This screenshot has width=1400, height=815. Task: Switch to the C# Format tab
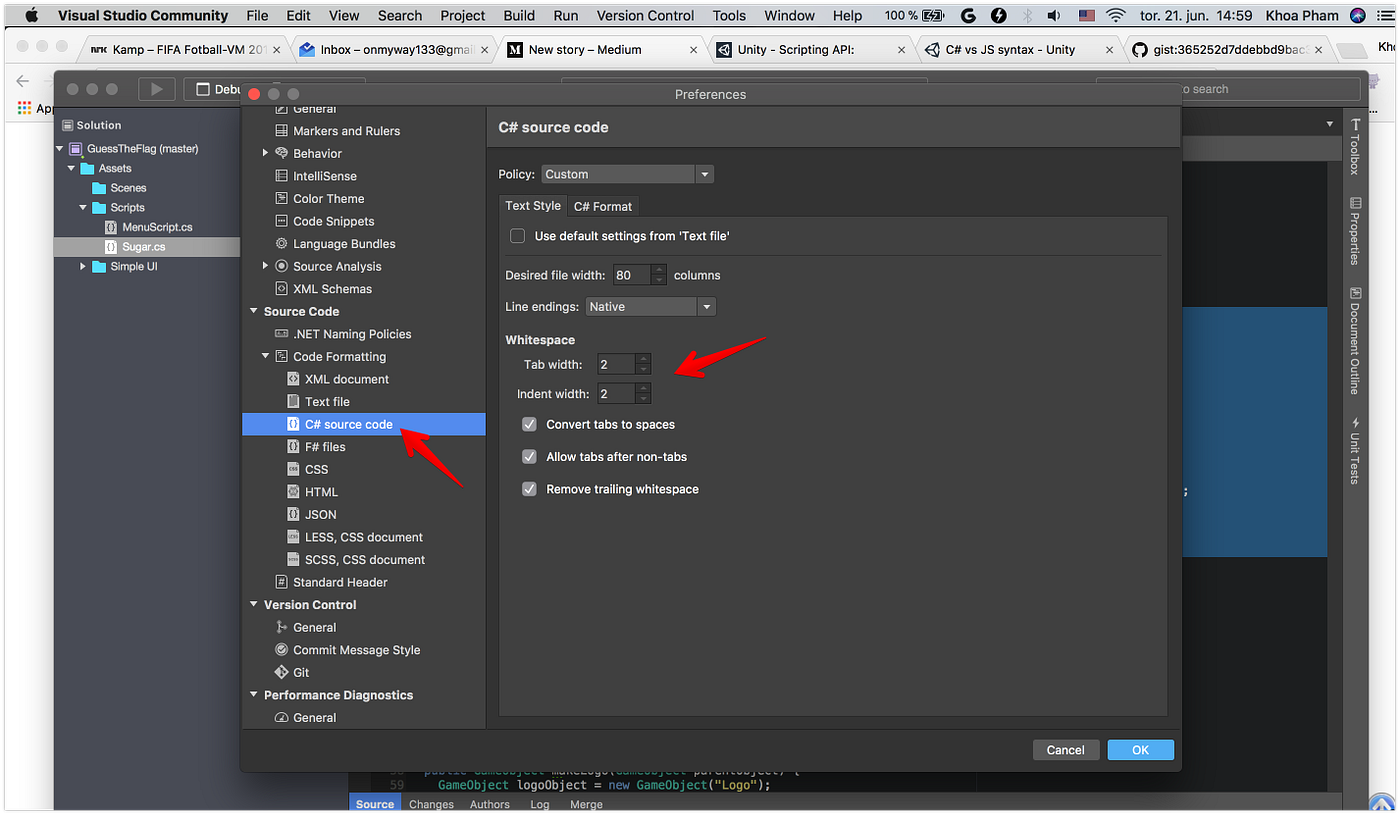pyautogui.click(x=602, y=206)
